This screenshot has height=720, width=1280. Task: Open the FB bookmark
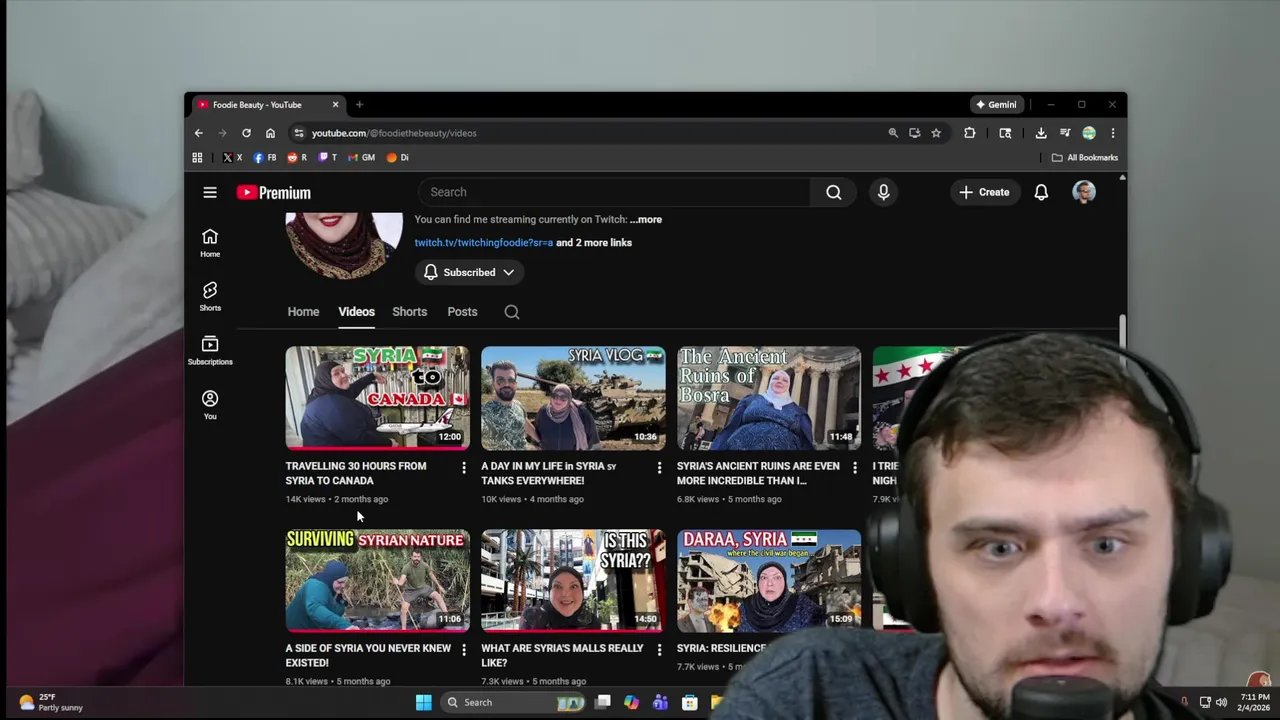(x=265, y=157)
